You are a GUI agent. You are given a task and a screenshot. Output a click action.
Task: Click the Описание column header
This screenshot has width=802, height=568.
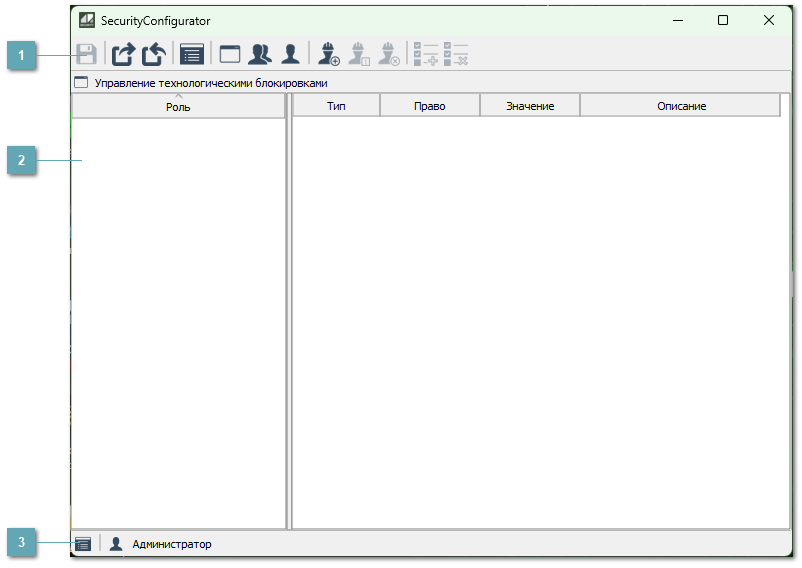point(681,106)
